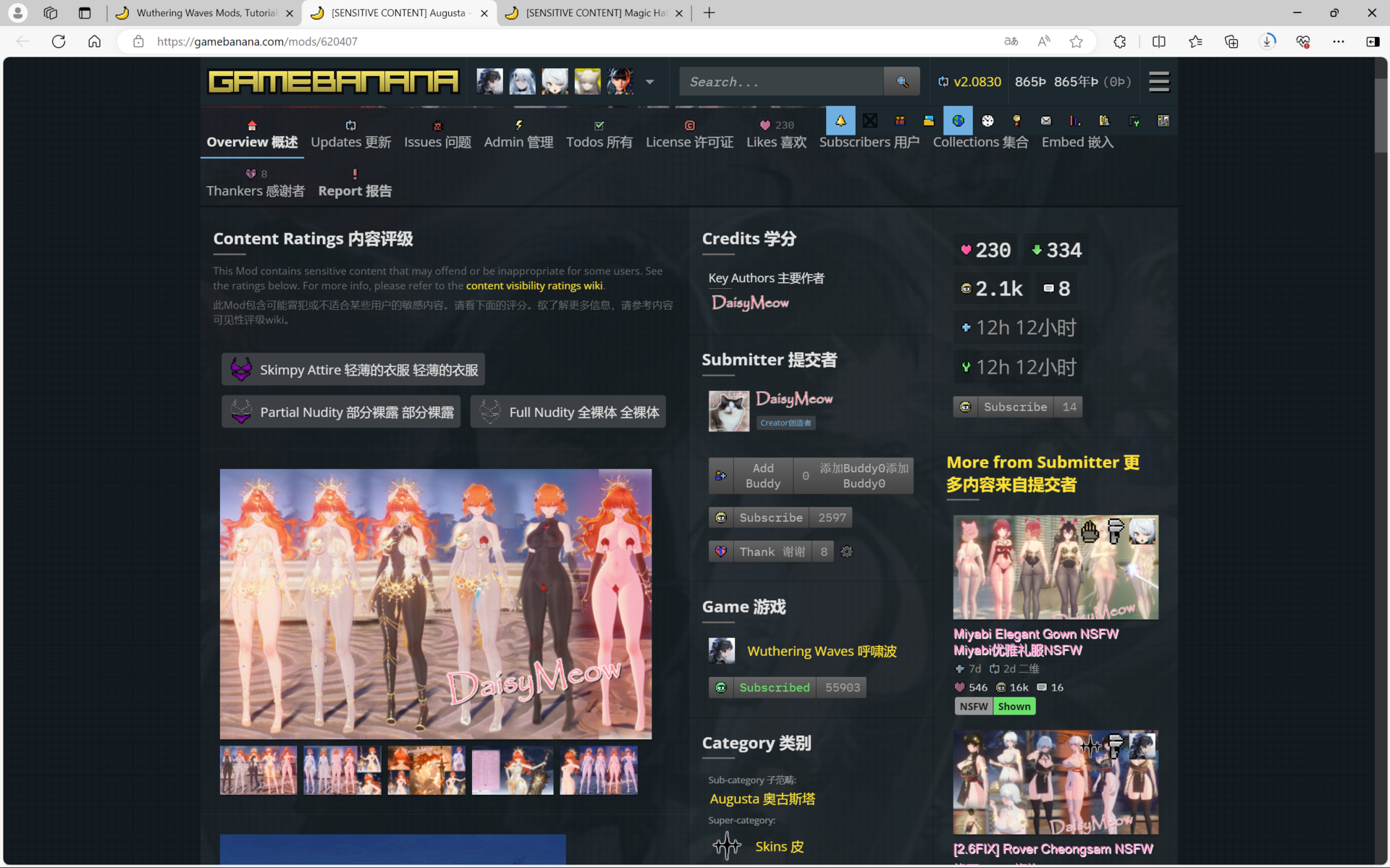
Task: Go to browser home page
Action: click(94, 41)
